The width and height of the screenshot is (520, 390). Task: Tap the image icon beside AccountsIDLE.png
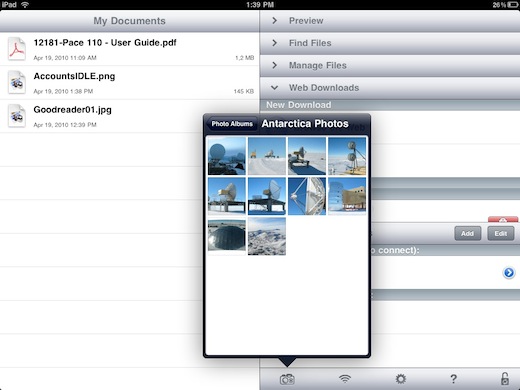pos(17,82)
